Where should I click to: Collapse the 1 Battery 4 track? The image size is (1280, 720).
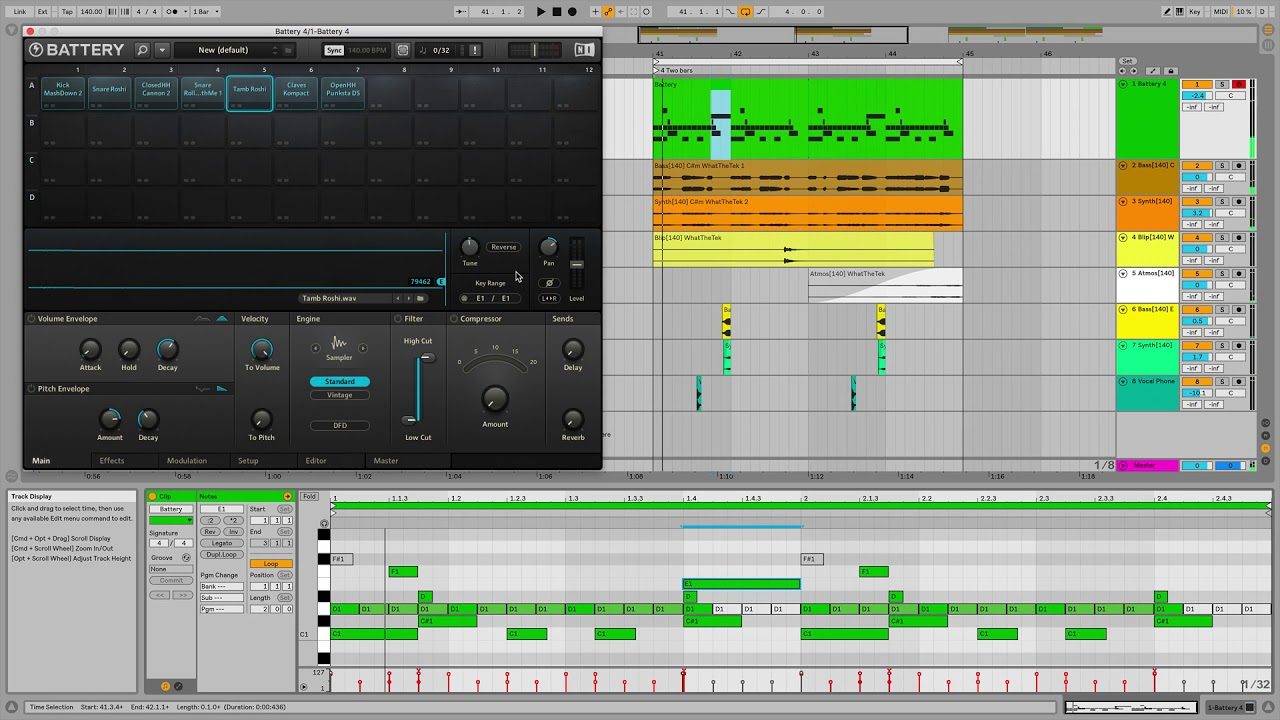tap(1123, 85)
